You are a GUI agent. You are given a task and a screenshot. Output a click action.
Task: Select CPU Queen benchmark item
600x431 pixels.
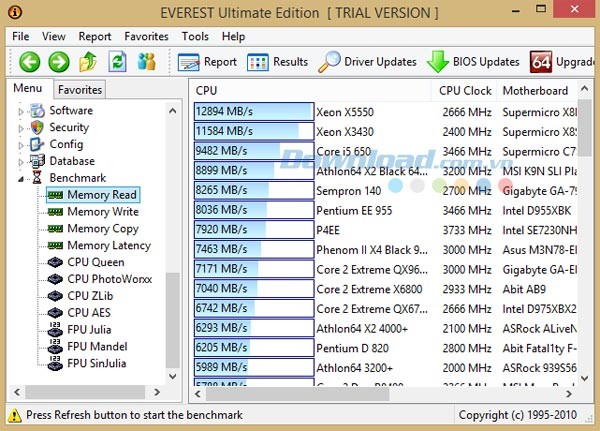pyautogui.click(x=95, y=262)
